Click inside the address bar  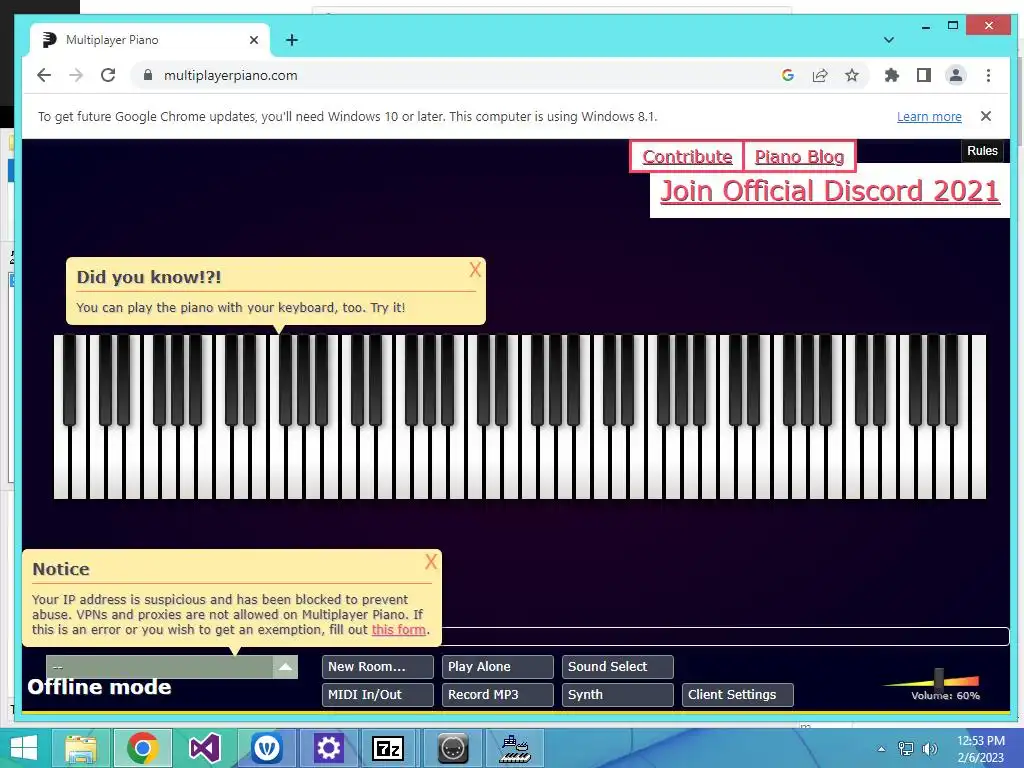[457, 75]
